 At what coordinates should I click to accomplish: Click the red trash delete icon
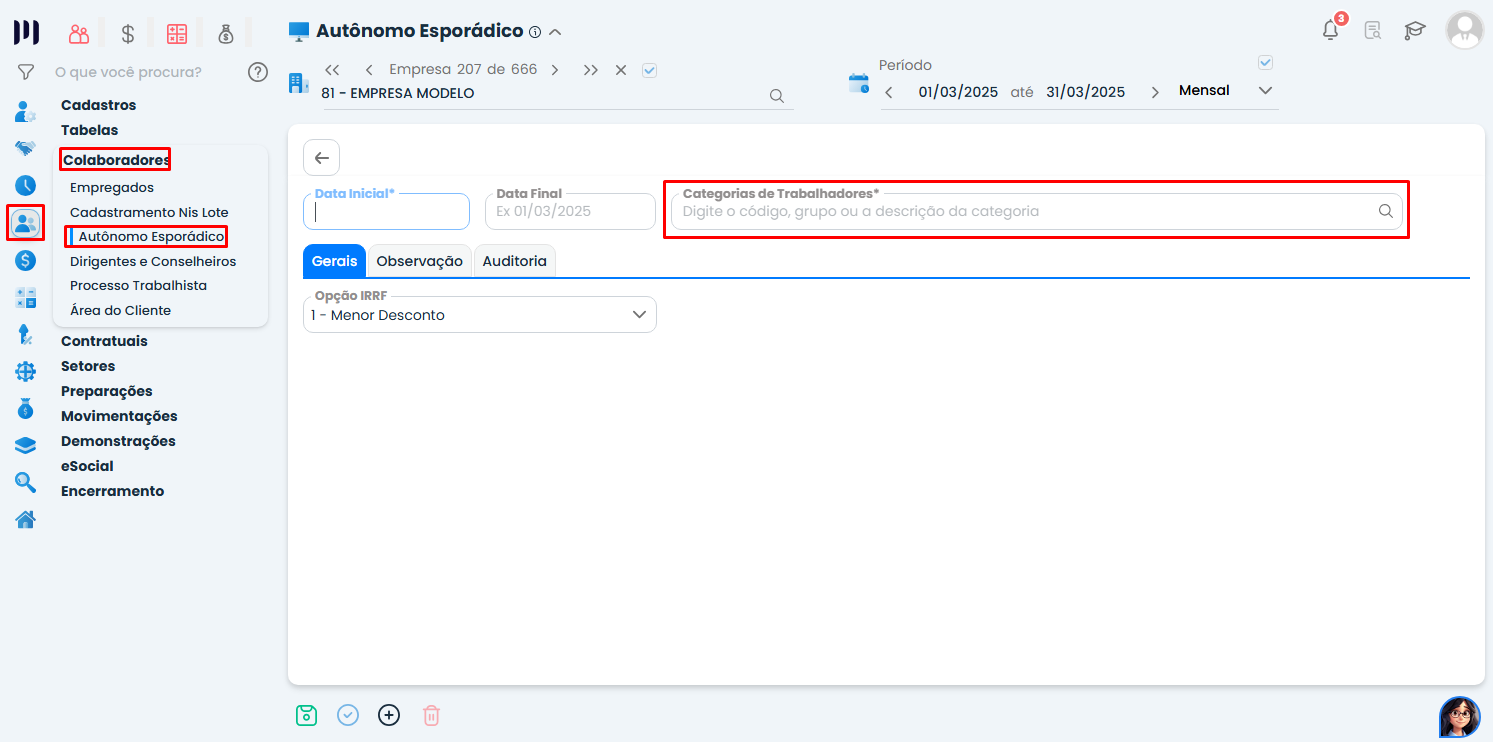pos(431,715)
